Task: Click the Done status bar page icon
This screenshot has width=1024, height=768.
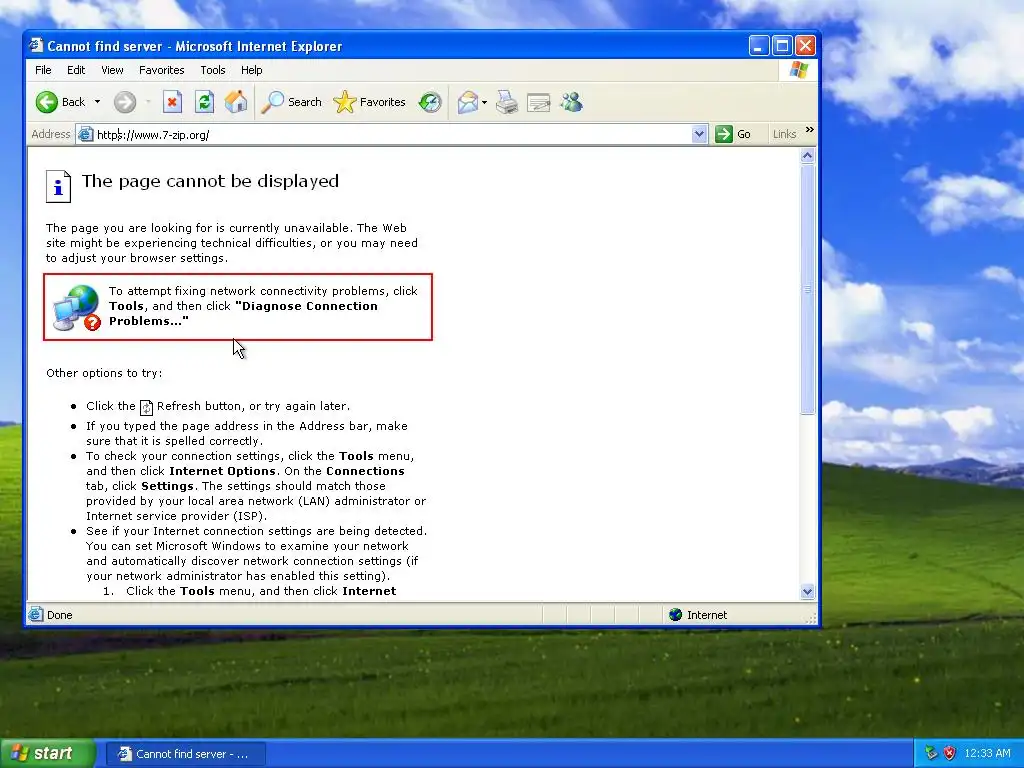Action: click(36, 615)
